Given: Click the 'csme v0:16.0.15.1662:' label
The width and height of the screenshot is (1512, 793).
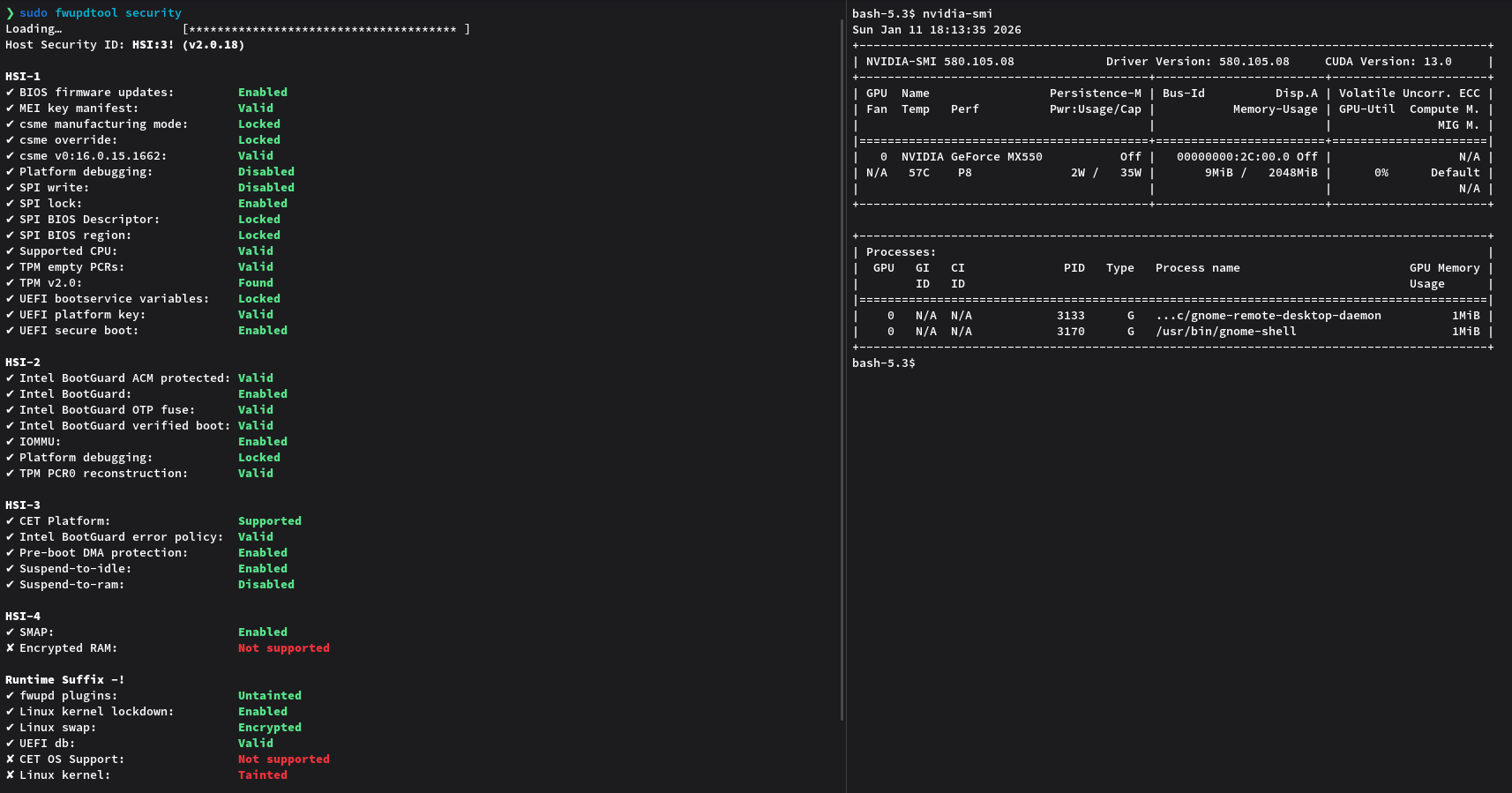Looking at the screenshot, I should click(94, 156).
